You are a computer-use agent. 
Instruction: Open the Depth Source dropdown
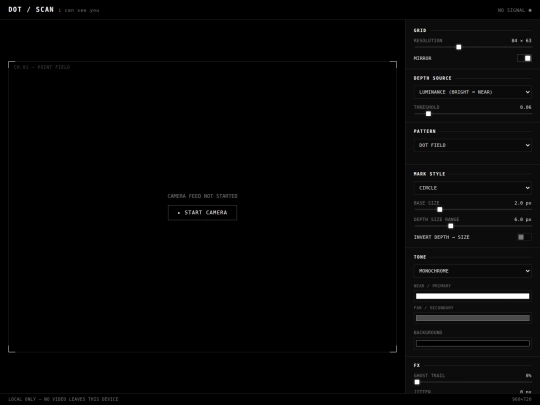[472, 92]
